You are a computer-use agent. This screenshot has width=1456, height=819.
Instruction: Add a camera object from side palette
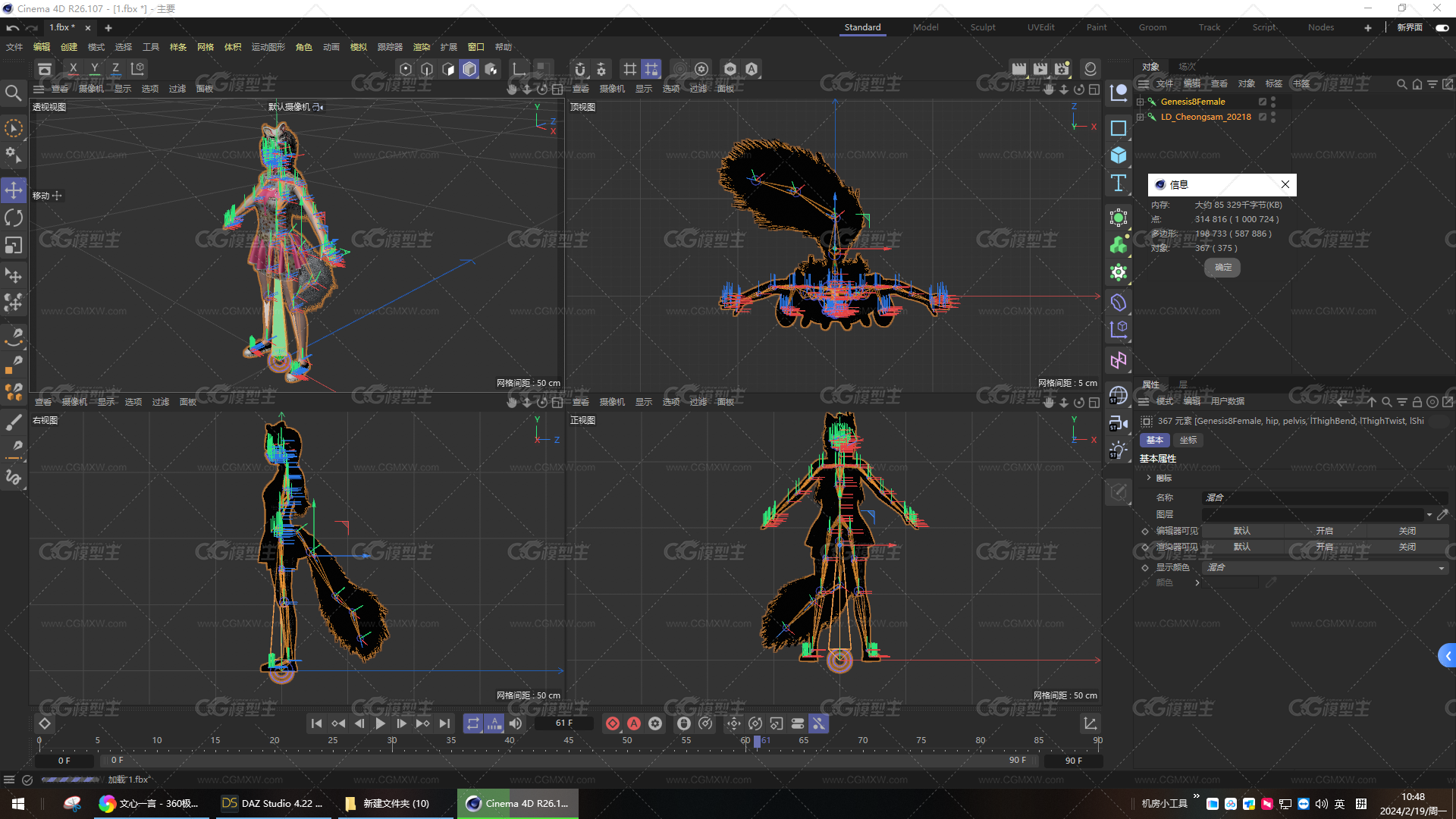point(1119,423)
